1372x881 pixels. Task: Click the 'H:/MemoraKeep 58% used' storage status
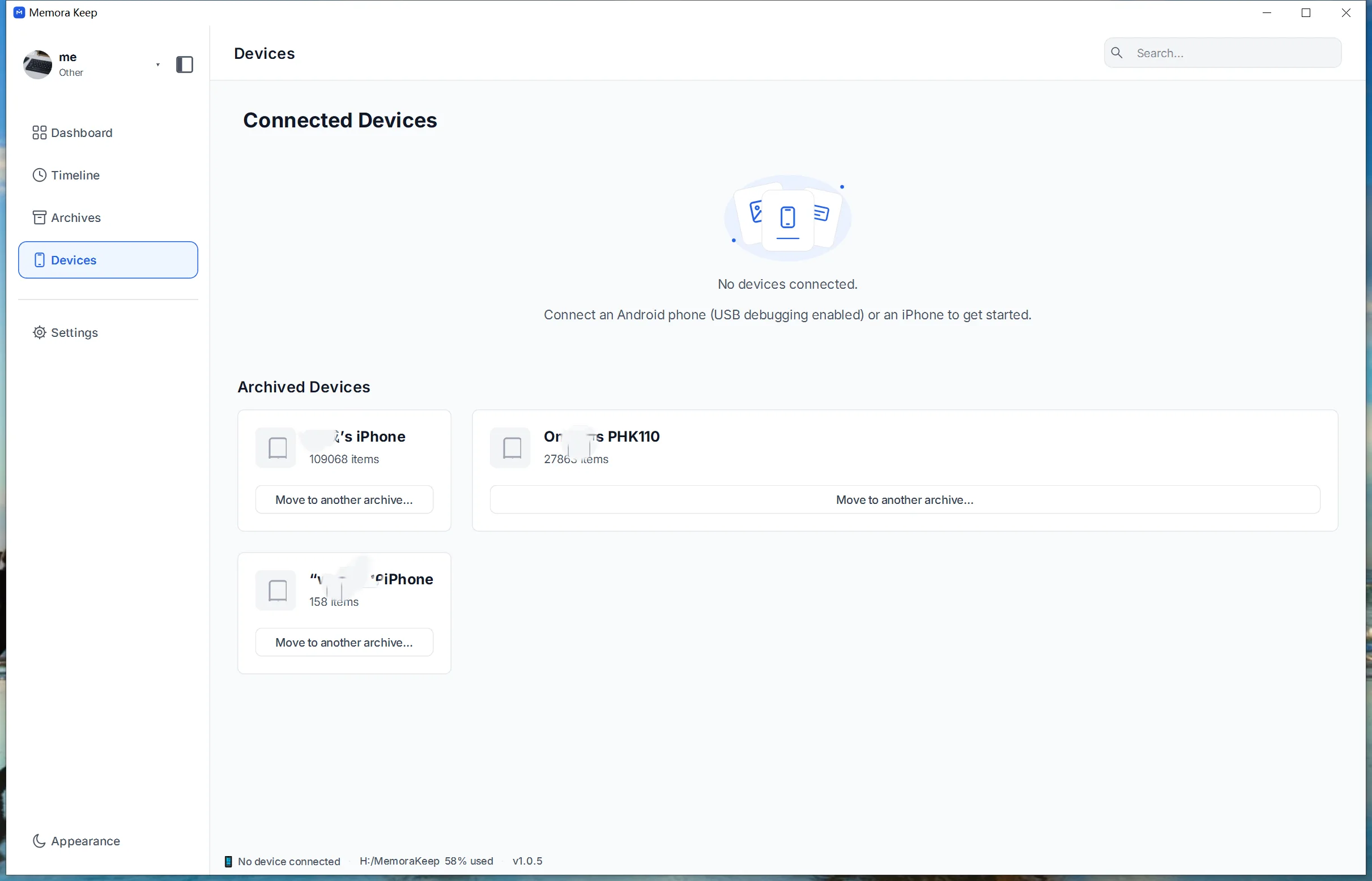427,861
